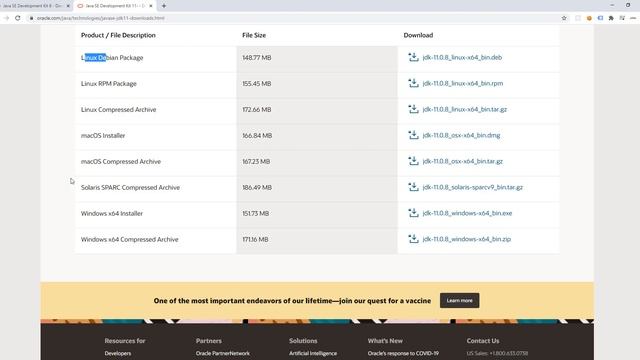
Task: Download jdk-11.0.8_linux-x64_bin.deb via its link
Action: pos(462,58)
